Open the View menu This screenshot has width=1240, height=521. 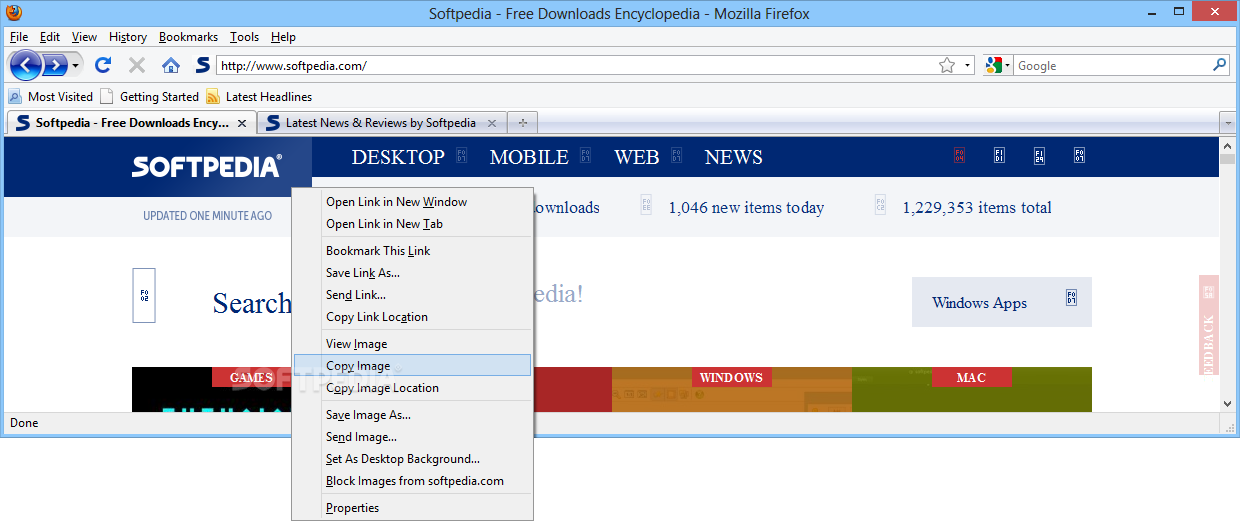pos(84,37)
